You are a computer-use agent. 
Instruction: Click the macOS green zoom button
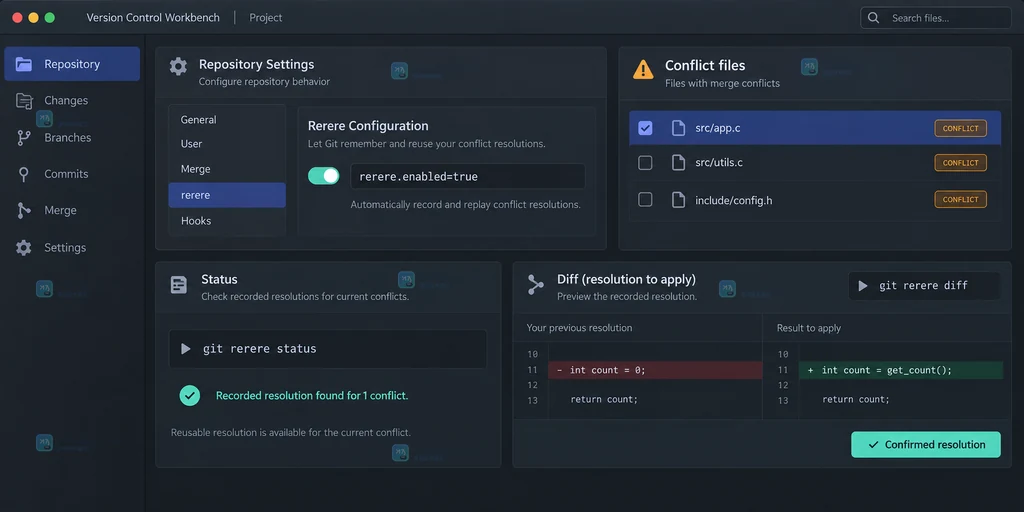(x=50, y=18)
